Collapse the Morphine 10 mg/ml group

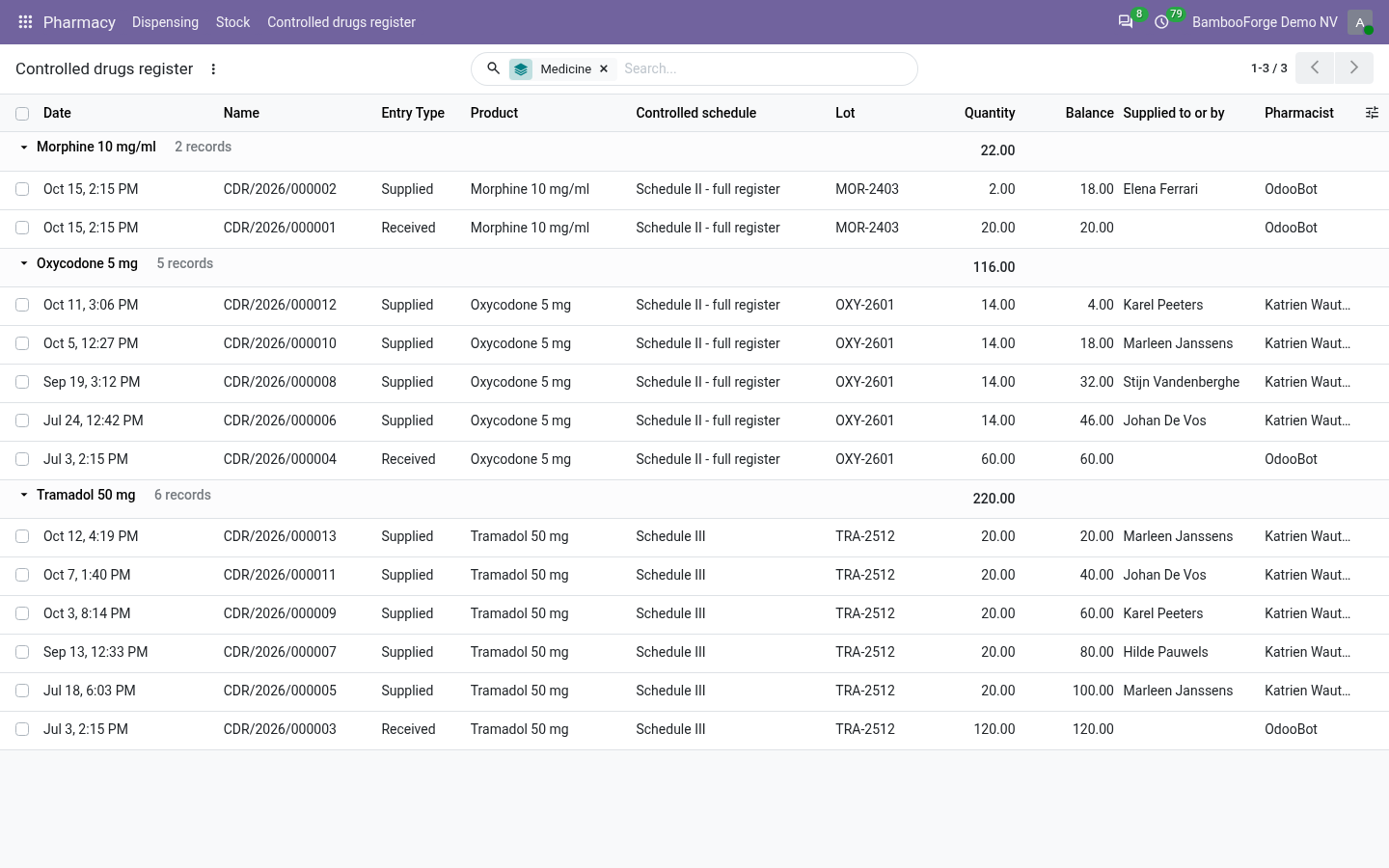[x=24, y=148]
